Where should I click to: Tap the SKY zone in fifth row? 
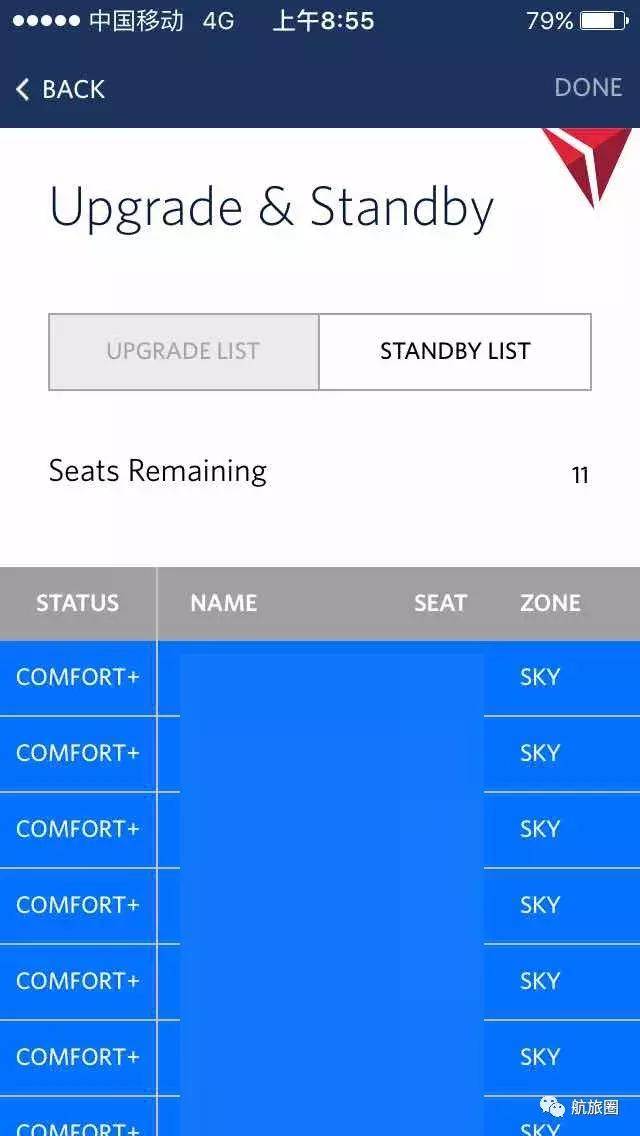(x=540, y=981)
